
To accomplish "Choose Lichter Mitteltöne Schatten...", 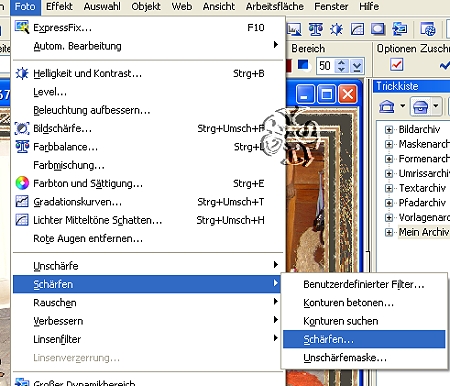I will click(148, 220).
